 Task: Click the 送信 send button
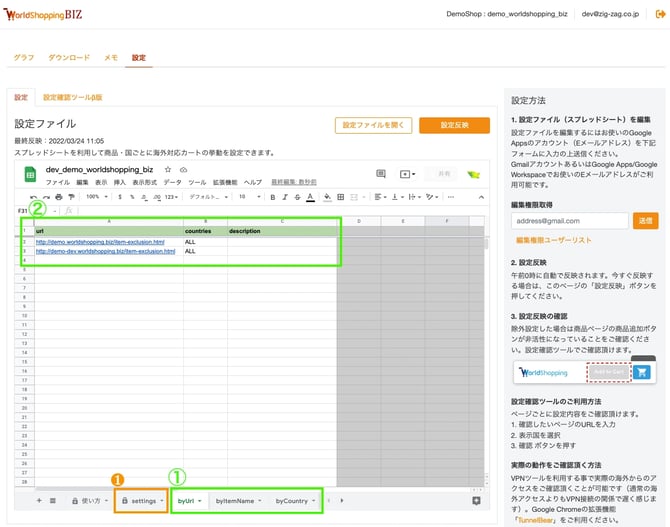point(645,220)
